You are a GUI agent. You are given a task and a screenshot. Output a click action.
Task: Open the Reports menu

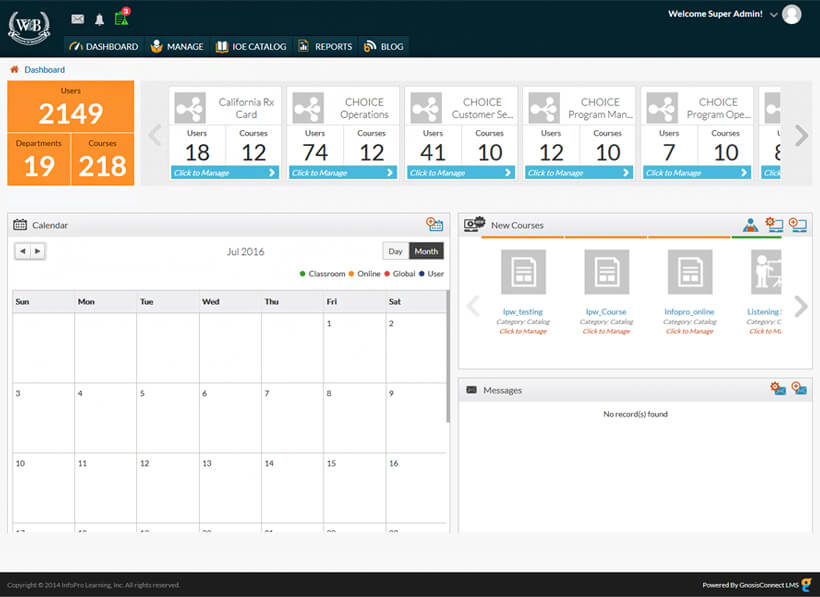coord(325,46)
